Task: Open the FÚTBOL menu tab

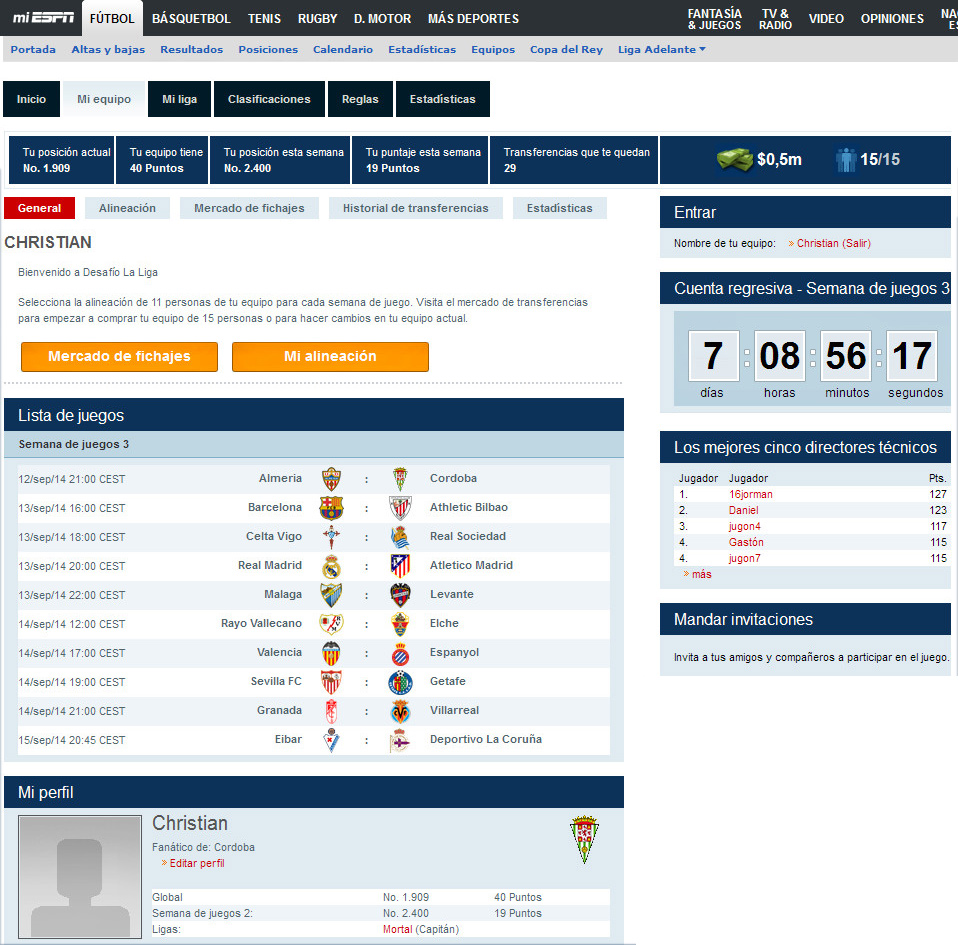Action: pyautogui.click(x=112, y=18)
